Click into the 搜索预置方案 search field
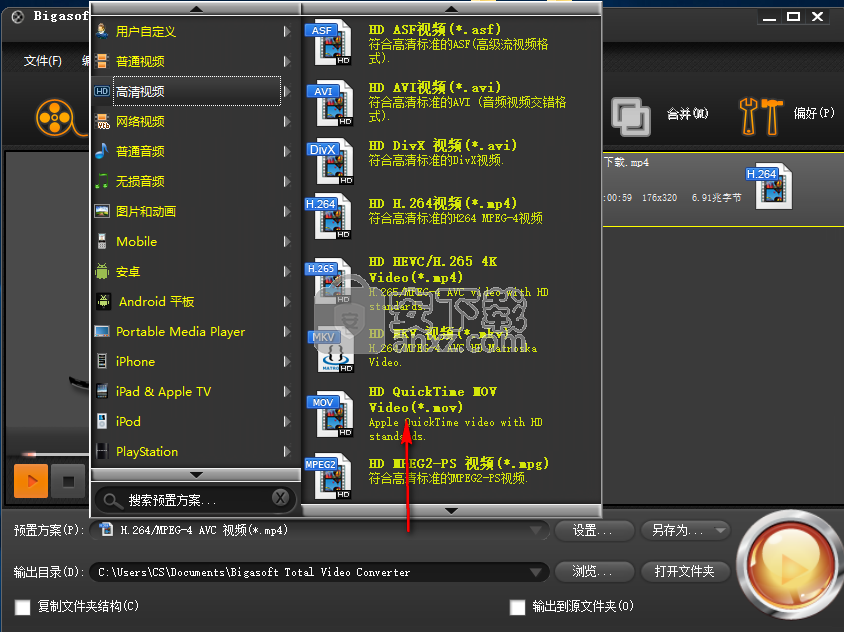 [196, 500]
